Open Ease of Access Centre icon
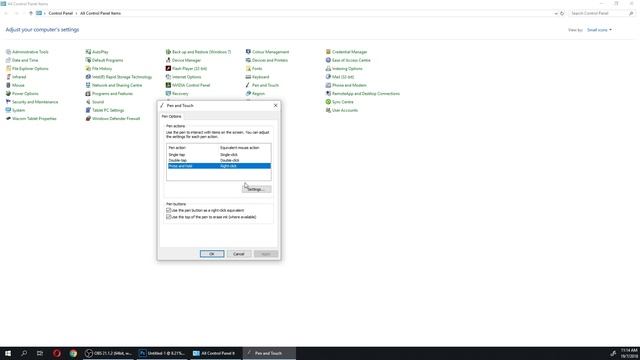Image resolution: width=640 pixels, height=360 pixels. (x=328, y=60)
